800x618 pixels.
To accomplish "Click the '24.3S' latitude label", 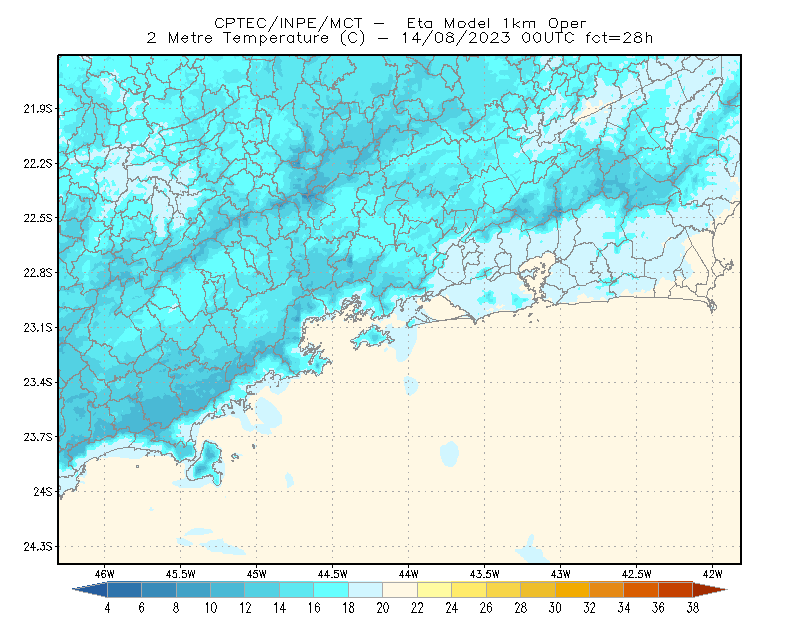I will tap(38, 547).
